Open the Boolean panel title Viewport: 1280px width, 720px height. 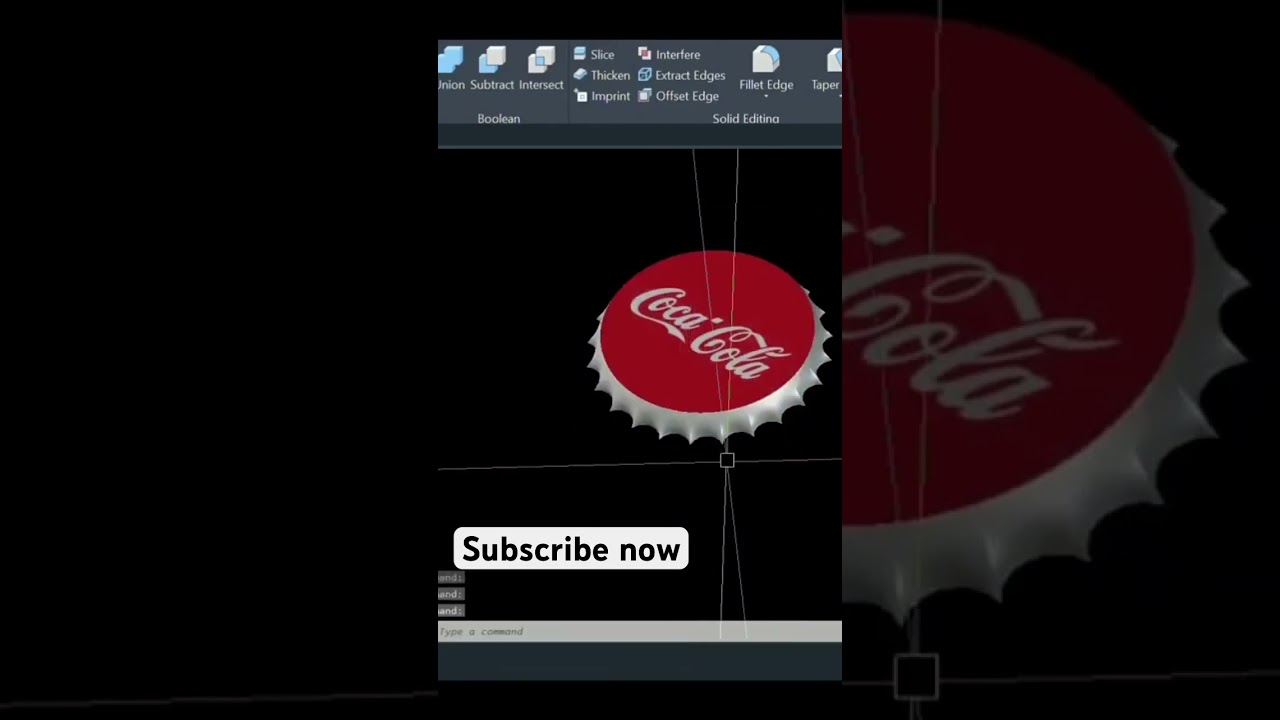pyautogui.click(x=498, y=118)
